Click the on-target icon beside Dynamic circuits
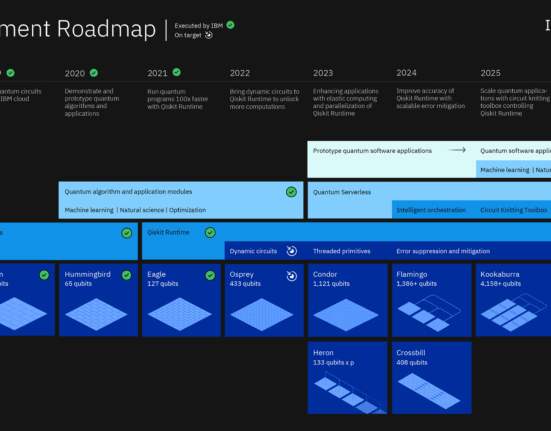 click(292, 251)
